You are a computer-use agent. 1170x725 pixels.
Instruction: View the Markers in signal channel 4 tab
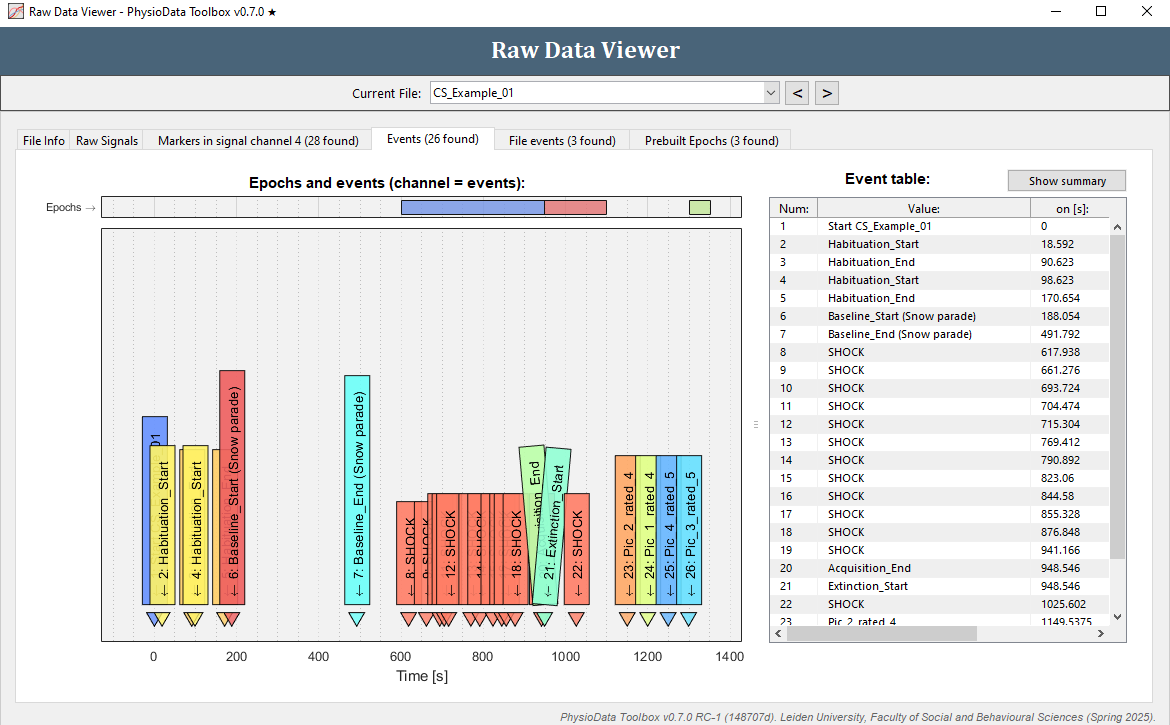[256, 140]
